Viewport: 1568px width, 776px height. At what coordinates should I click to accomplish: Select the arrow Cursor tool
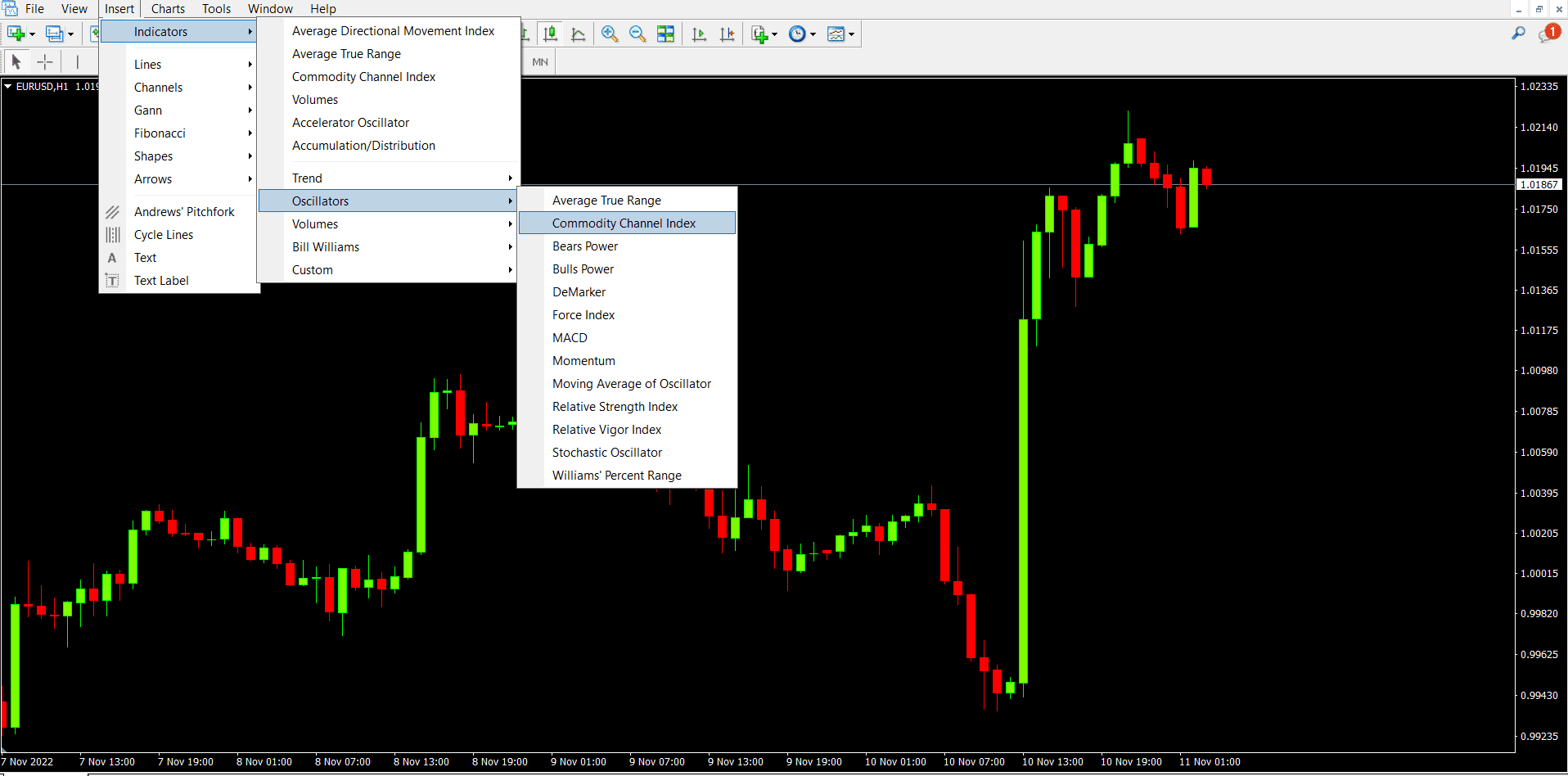(x=16, y=61)
